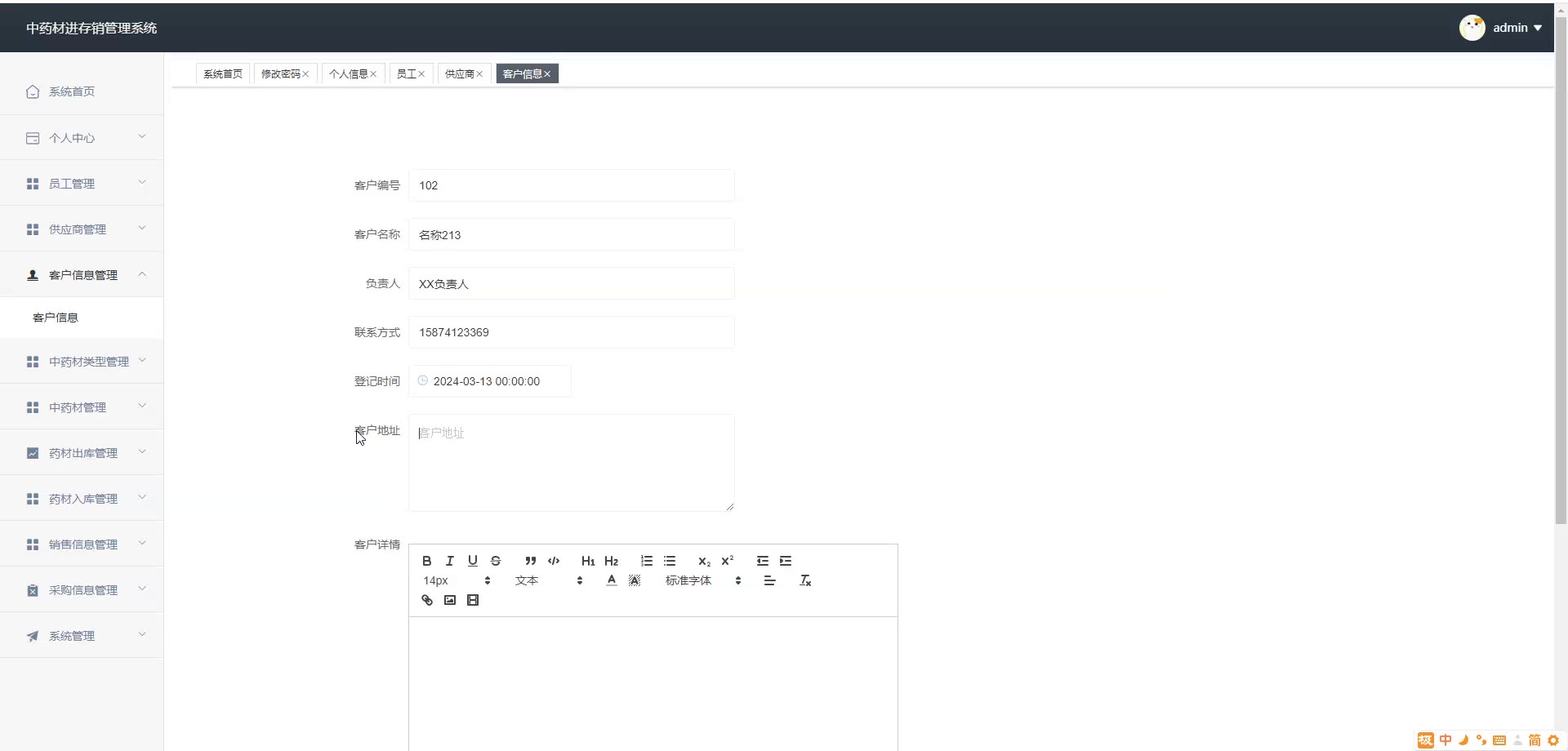Click inside the 客户详情 editor body

pyautogui.click(x=653, y=684)
